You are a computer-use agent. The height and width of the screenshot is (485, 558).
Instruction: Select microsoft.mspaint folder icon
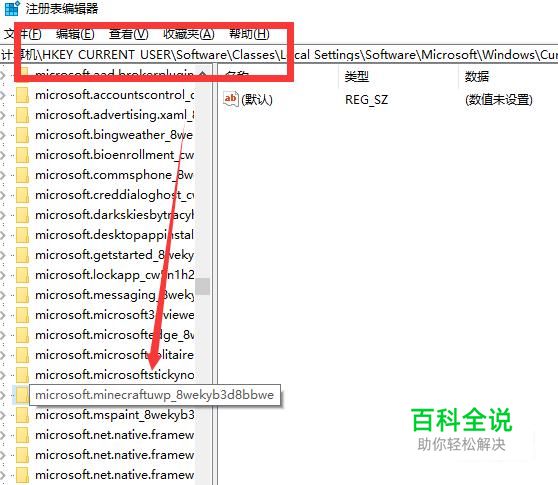(x=22, y=415)
